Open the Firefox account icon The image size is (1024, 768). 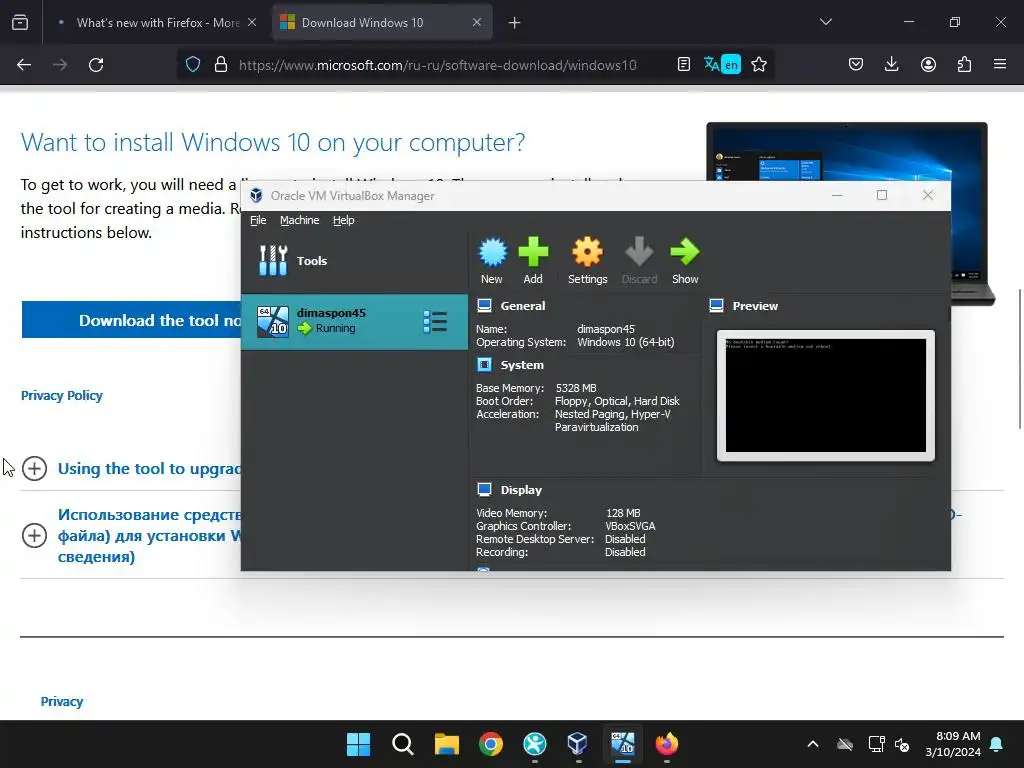click(928, 65)
